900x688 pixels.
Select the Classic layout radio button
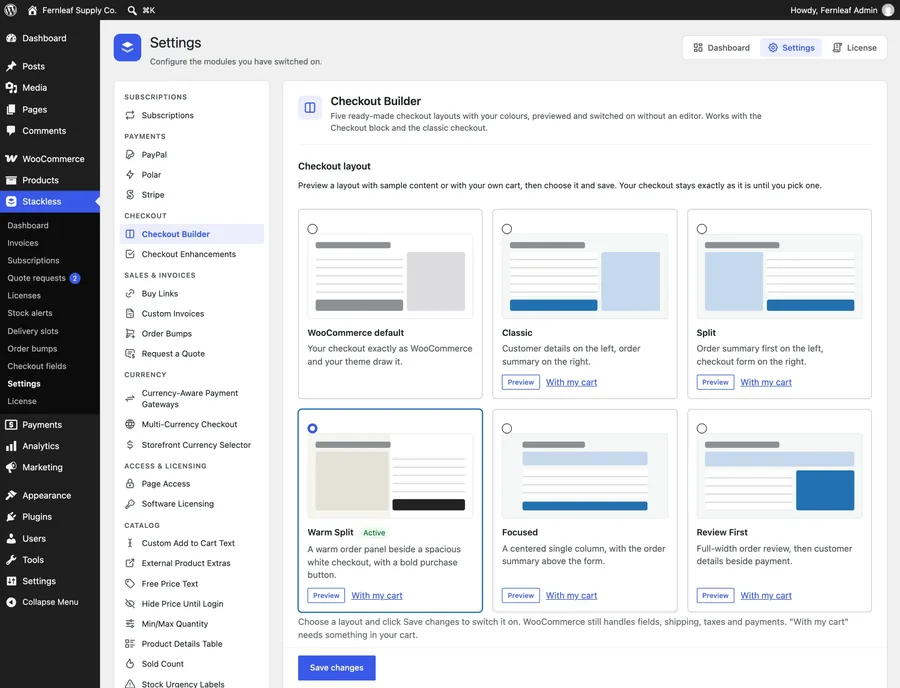coord(507,229)
